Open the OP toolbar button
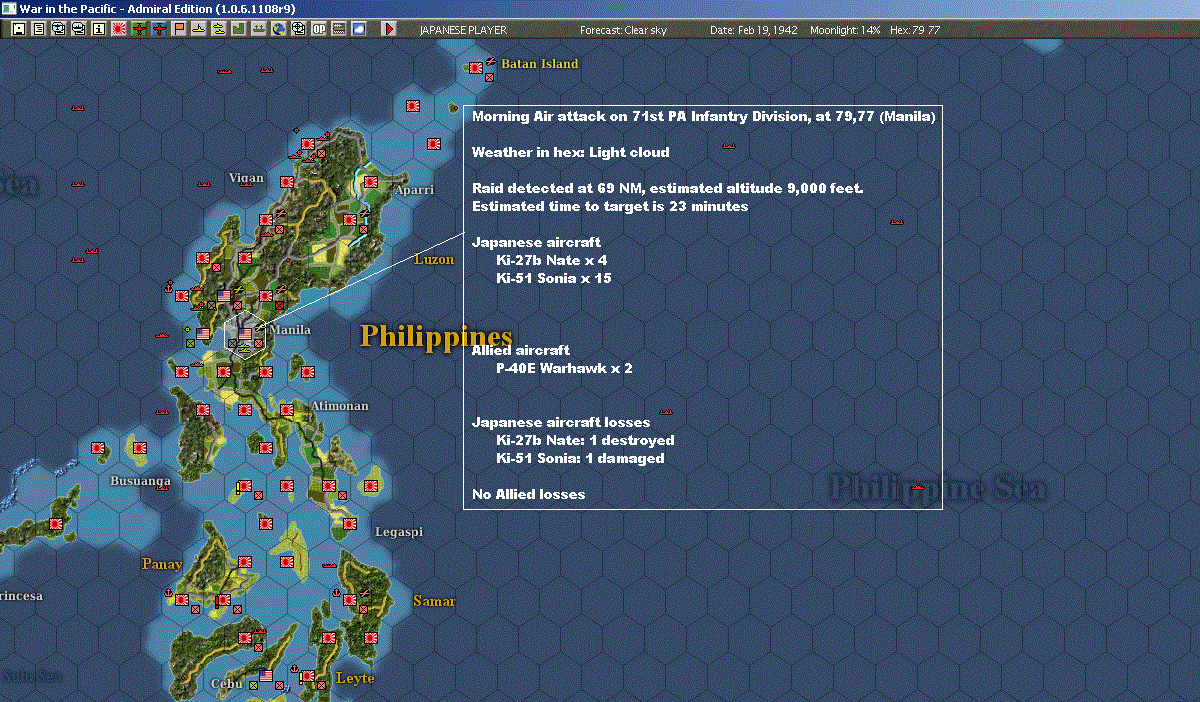 (318, 29)
